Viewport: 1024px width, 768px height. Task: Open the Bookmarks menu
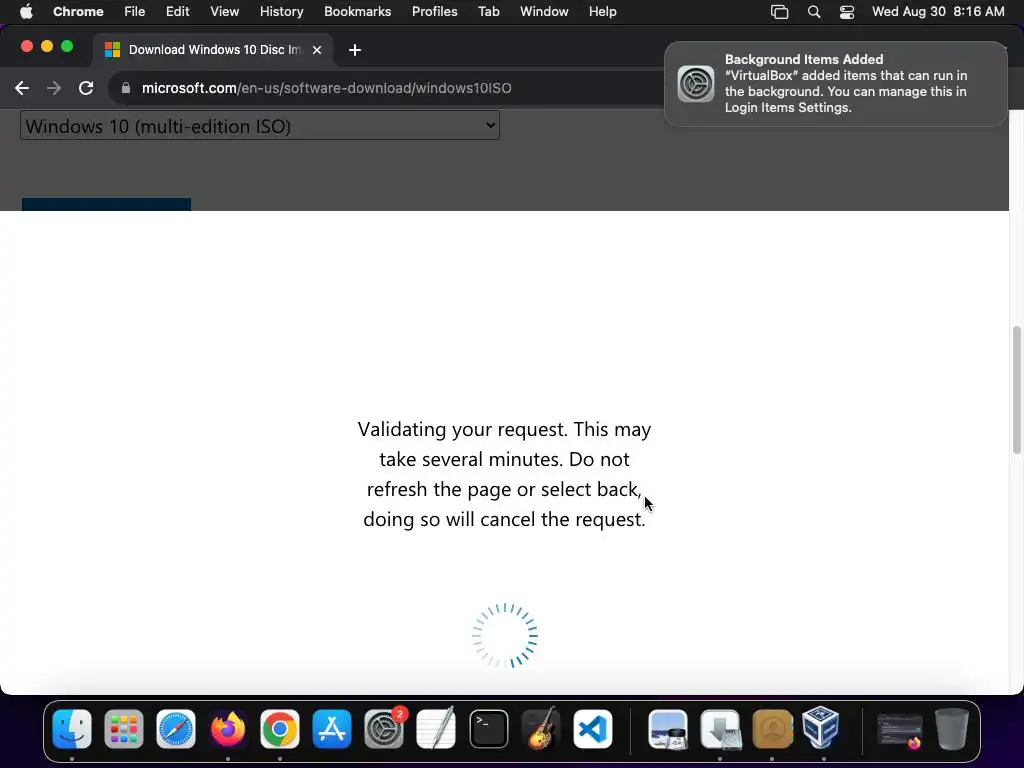358,12
